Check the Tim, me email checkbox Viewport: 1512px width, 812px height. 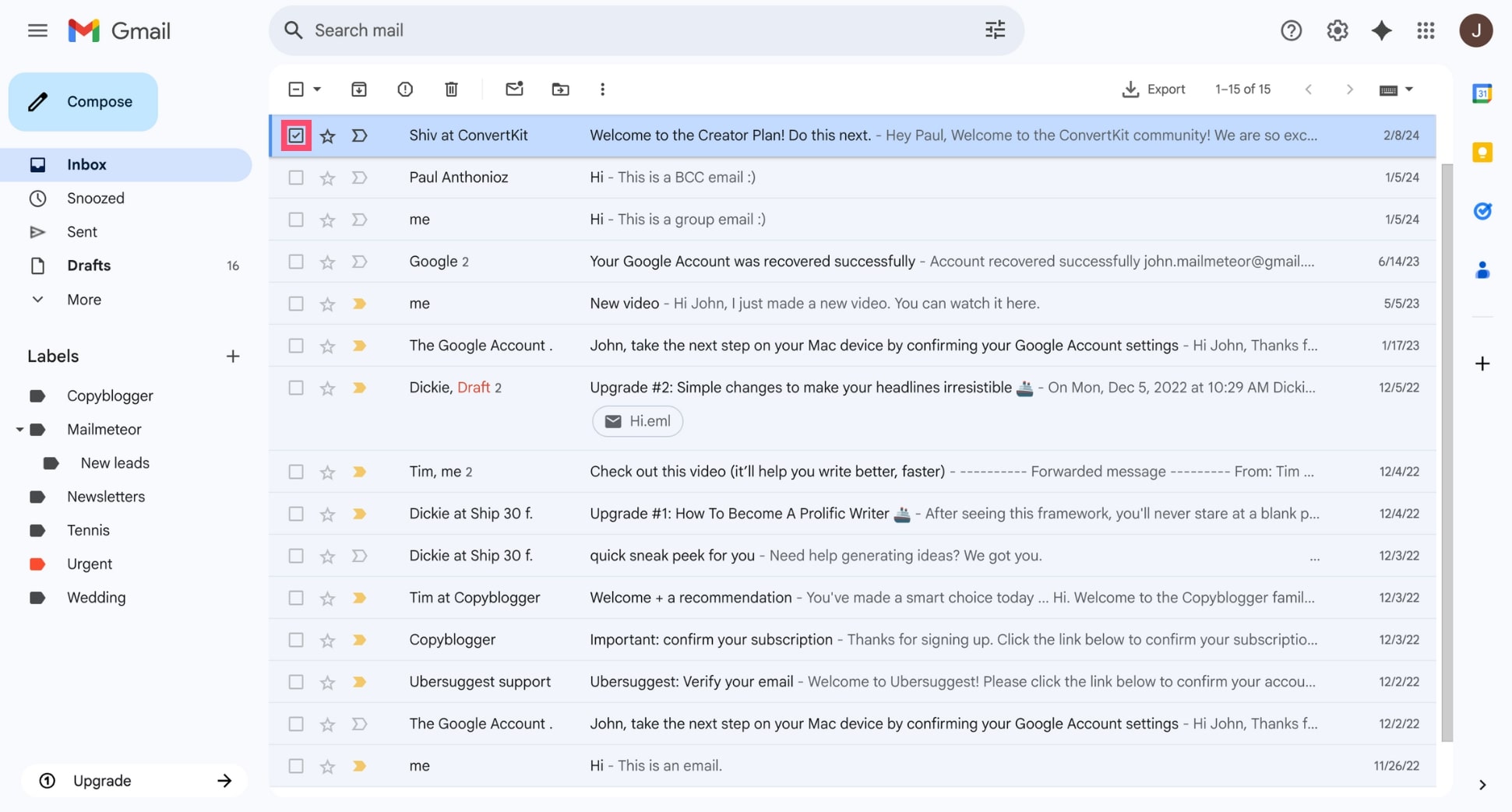click(296, 472)
